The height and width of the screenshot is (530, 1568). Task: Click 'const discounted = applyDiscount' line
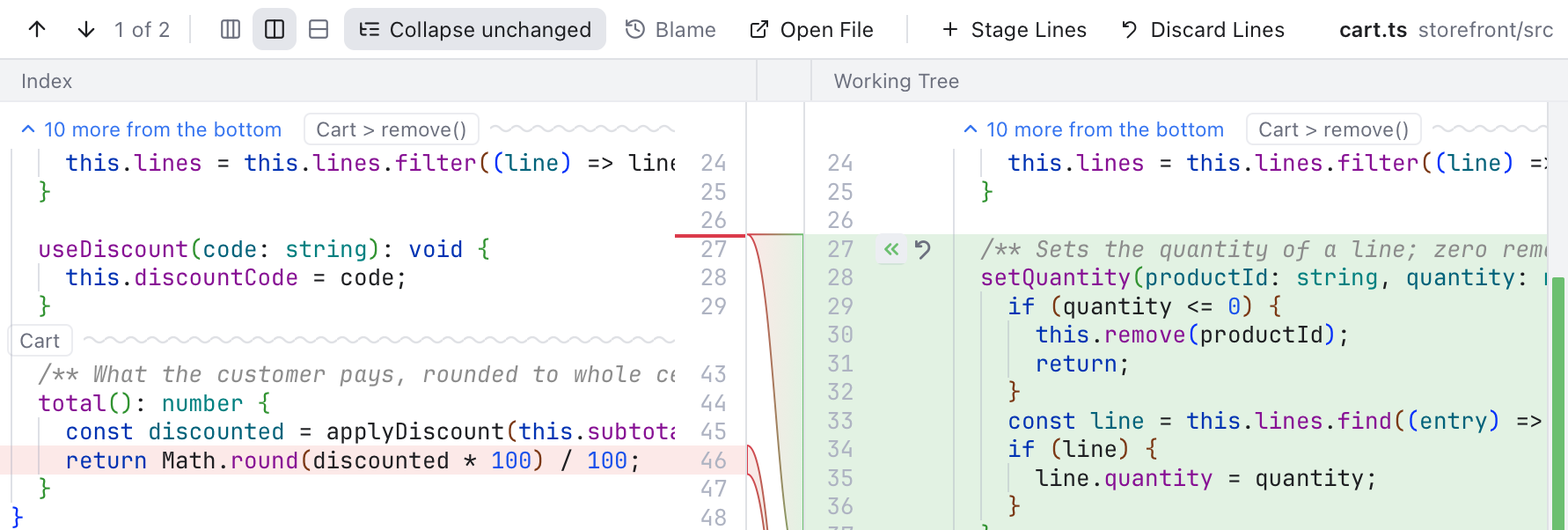[370, 431]
